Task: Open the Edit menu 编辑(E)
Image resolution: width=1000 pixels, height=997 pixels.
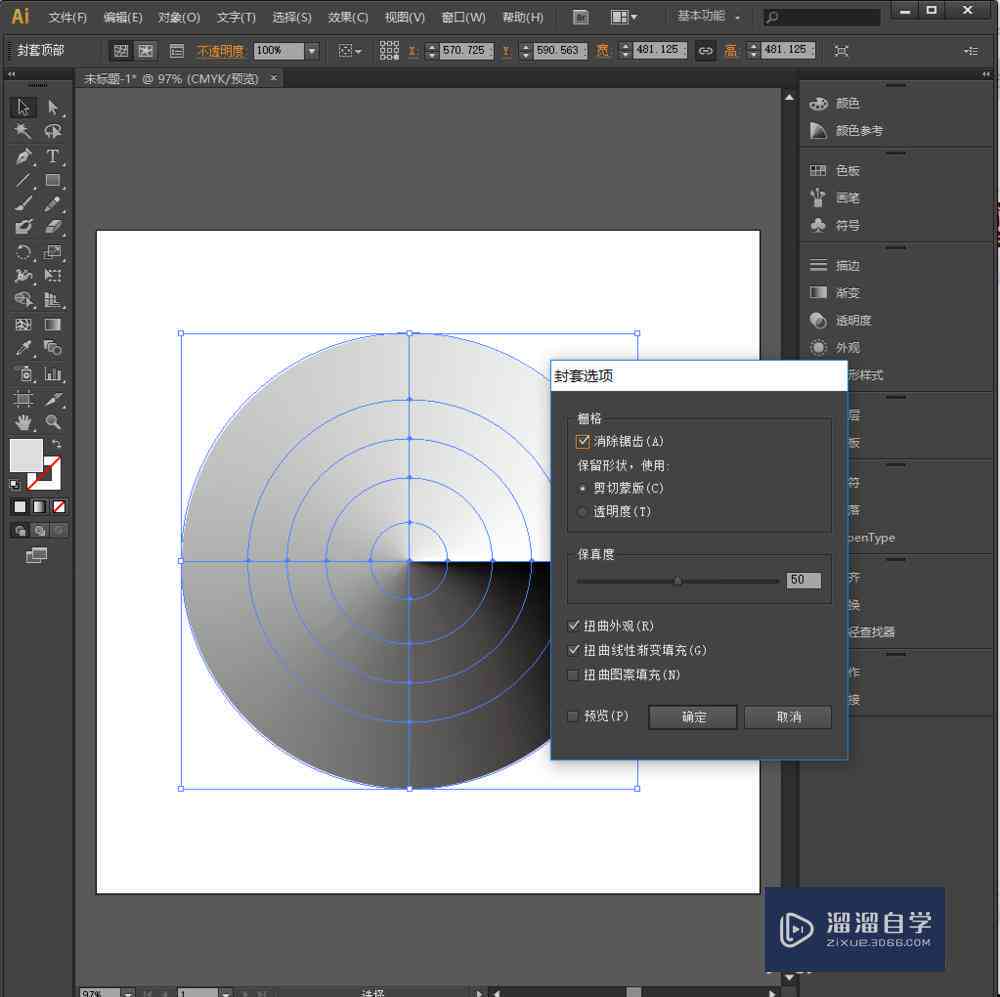Action: [123, 17]
